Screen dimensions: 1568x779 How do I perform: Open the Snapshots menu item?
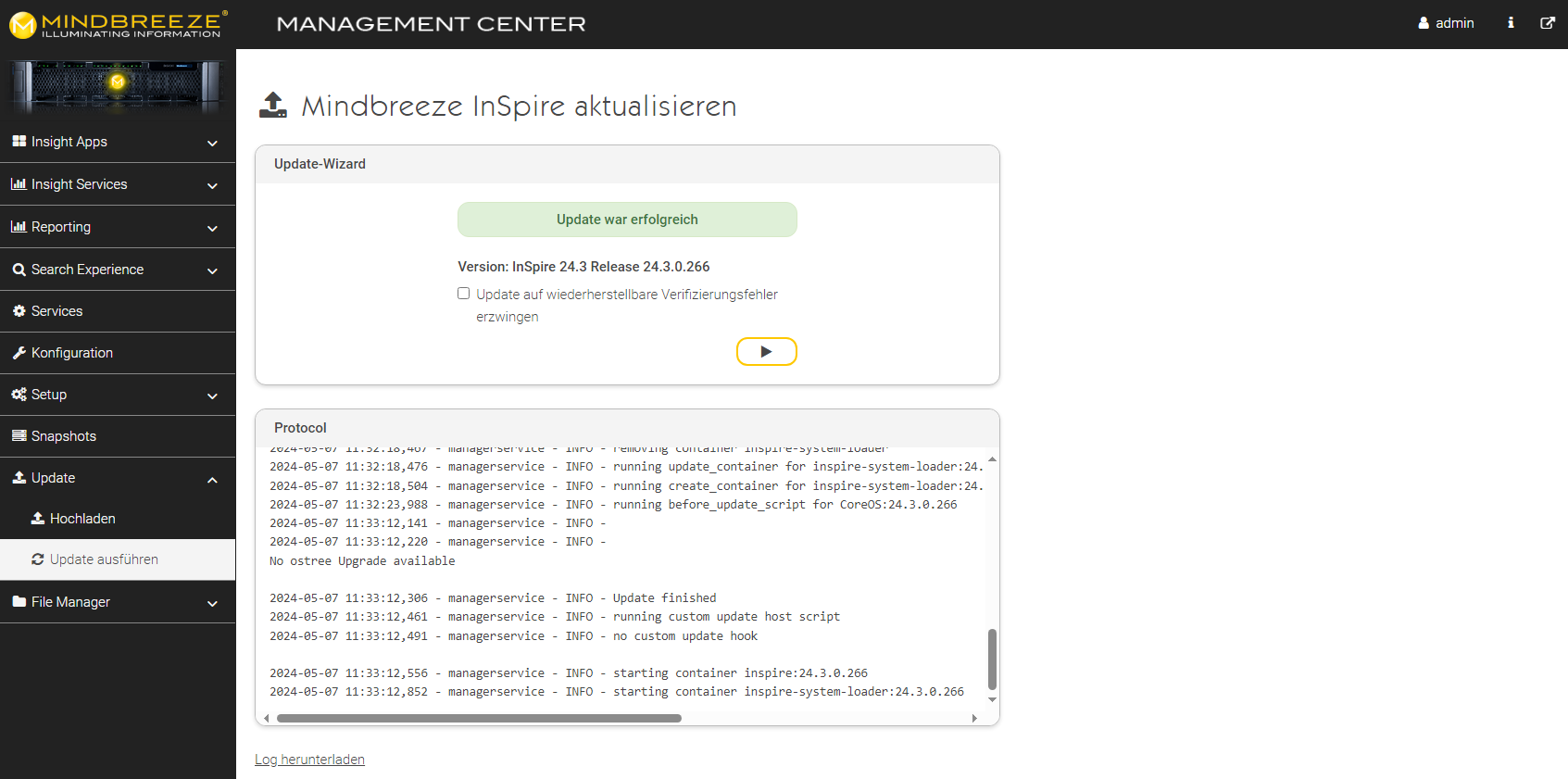[118, 436]
